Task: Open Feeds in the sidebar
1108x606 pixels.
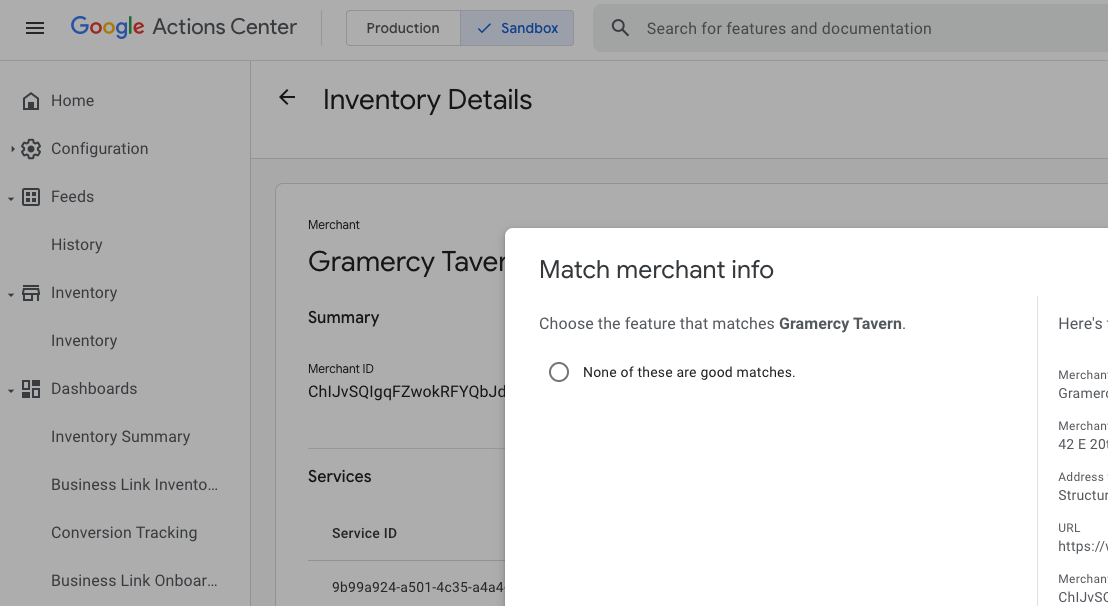Action: click(x=72, y=197)
